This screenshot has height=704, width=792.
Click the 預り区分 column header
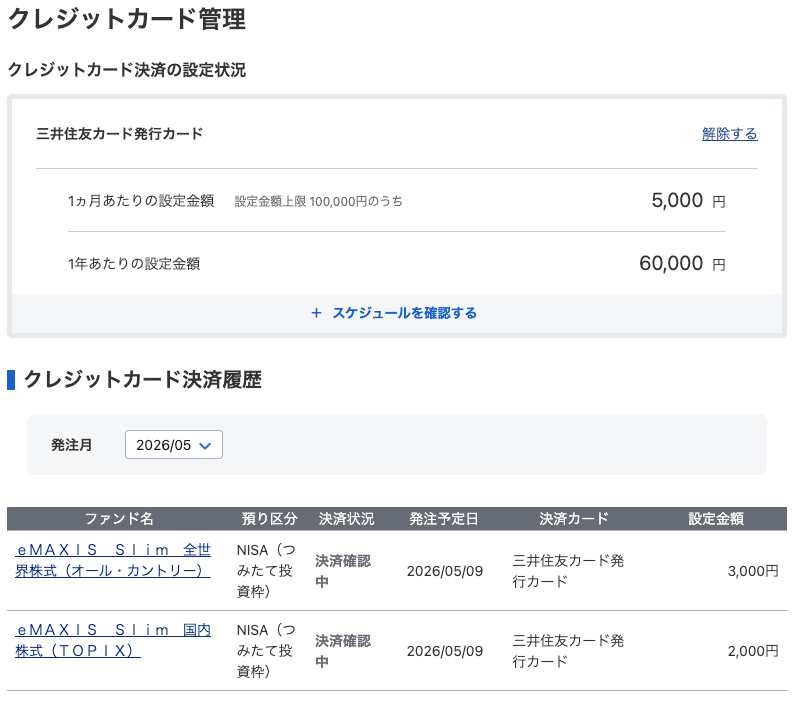click(269, 519)
